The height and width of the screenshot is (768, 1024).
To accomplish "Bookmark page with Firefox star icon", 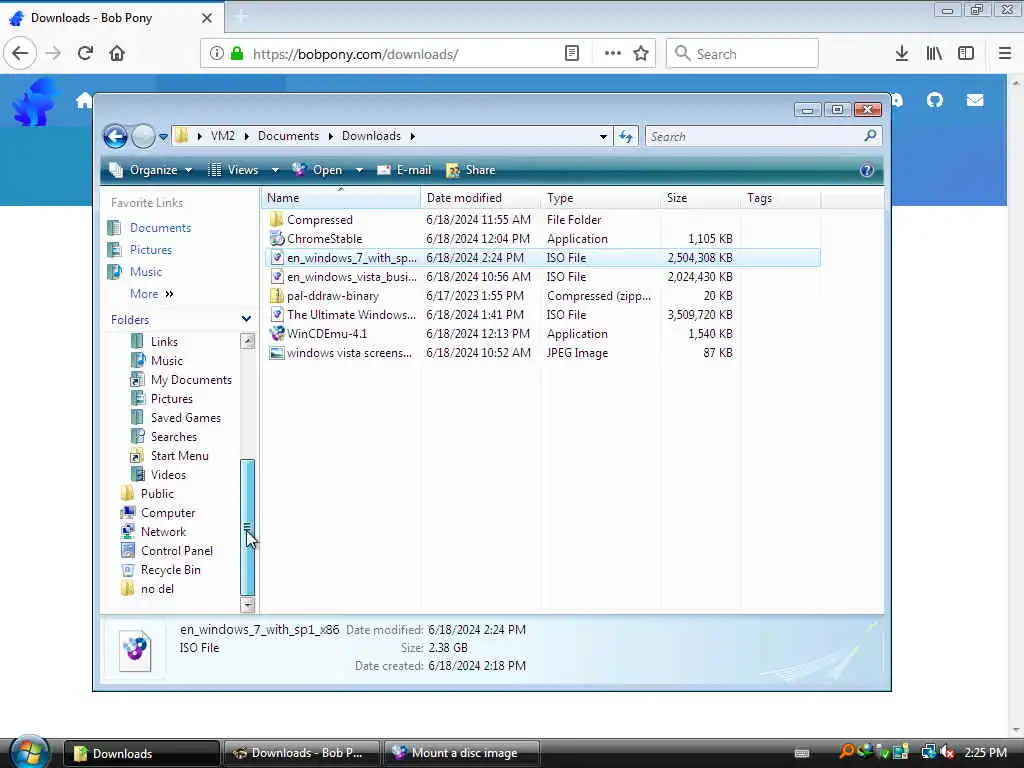I will pos(641,54).
